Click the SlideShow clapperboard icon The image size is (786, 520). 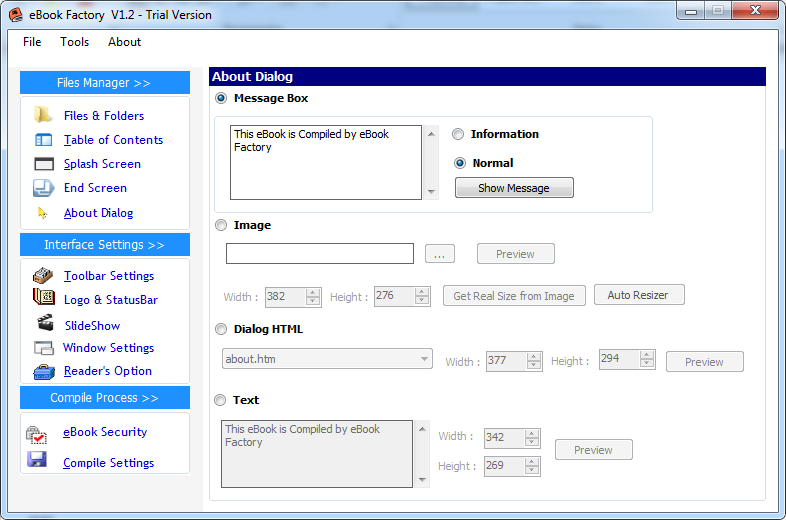[45, 322]
